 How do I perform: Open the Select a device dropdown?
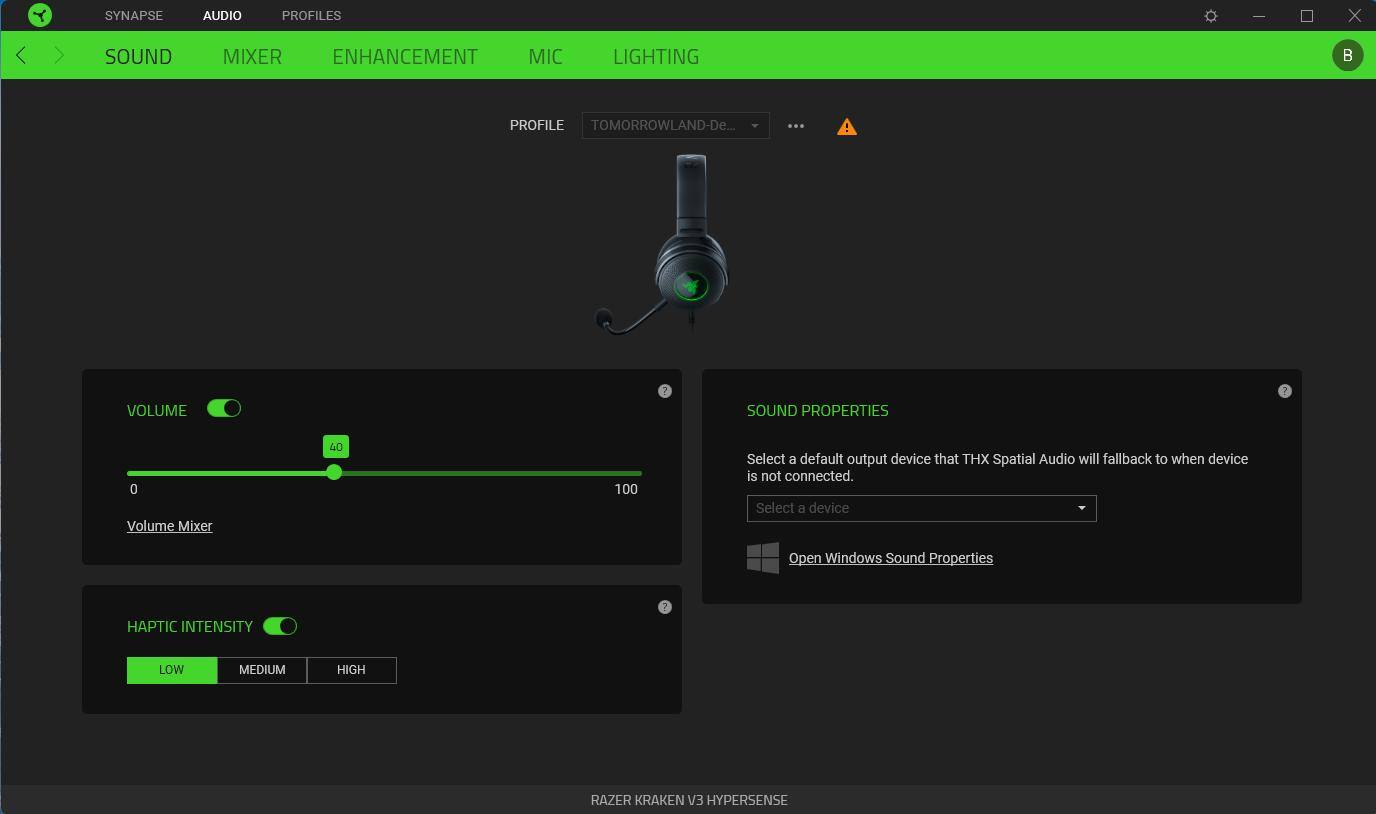[x=921, y=508]
